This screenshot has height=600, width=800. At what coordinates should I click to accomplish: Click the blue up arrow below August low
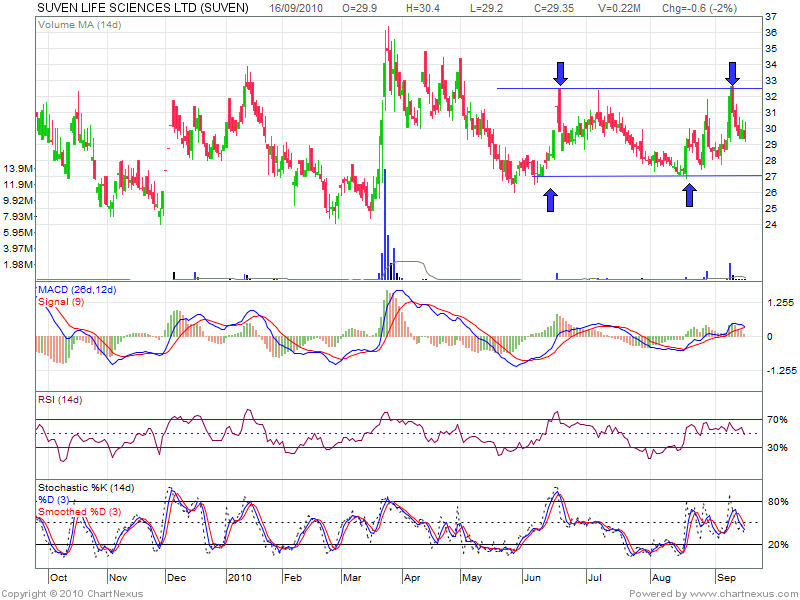pyautogui.click(x=689, y=194)
